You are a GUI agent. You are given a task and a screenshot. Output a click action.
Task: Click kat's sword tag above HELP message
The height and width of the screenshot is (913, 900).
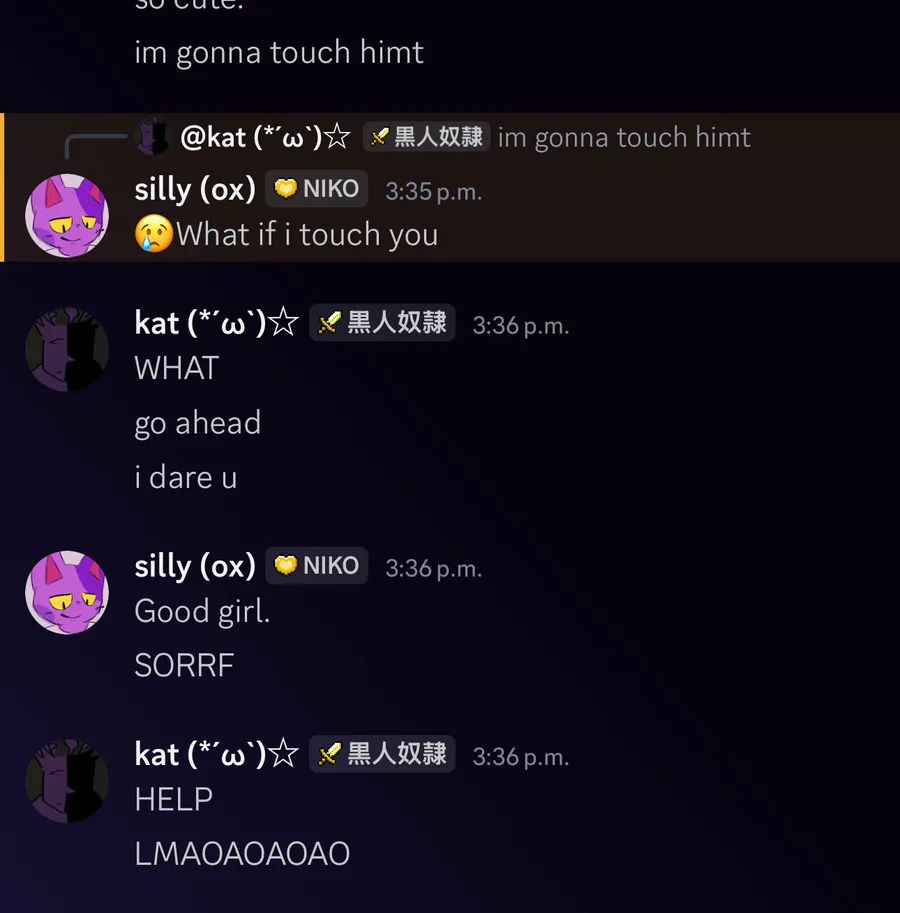pos(382,754)
